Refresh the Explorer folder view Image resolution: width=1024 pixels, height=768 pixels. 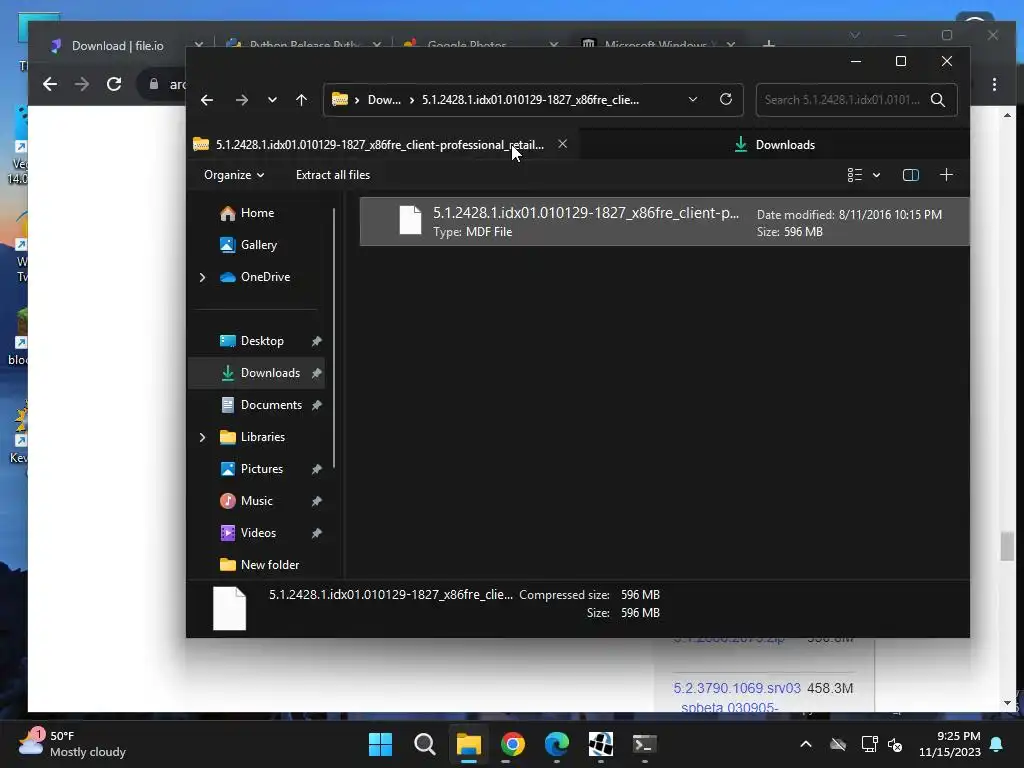click(726, 99)
